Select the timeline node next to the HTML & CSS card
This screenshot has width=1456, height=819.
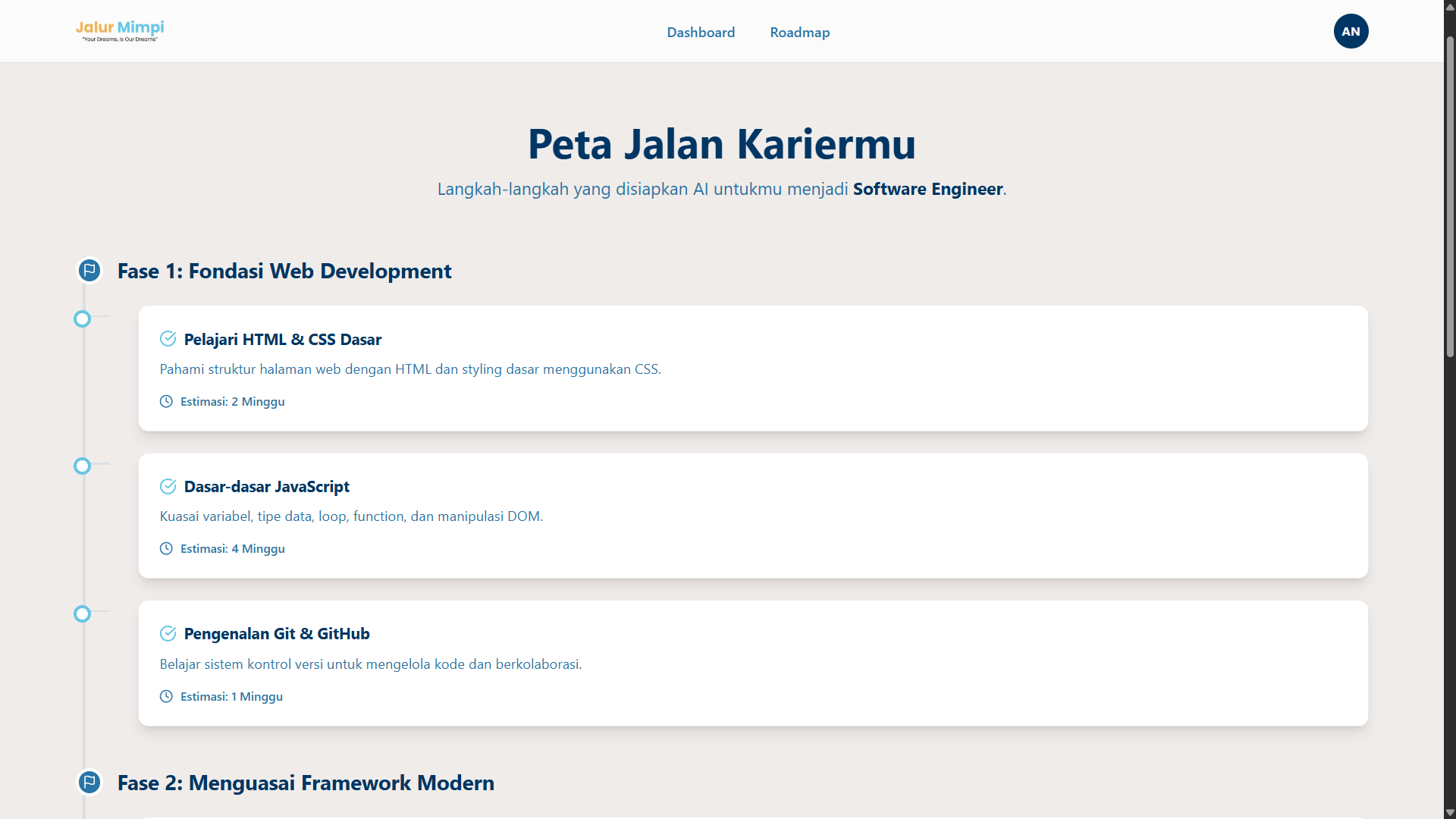coord(82,318)
